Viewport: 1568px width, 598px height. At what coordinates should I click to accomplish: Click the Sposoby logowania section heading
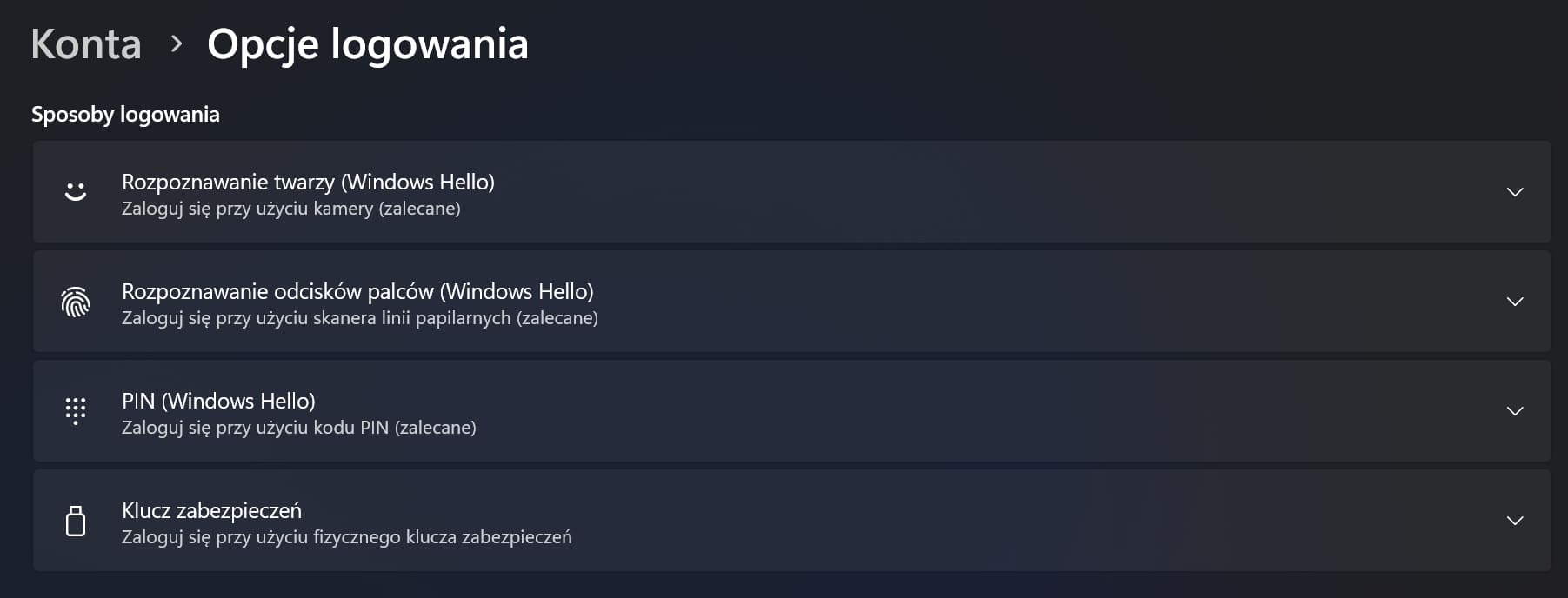coord(125,115)
